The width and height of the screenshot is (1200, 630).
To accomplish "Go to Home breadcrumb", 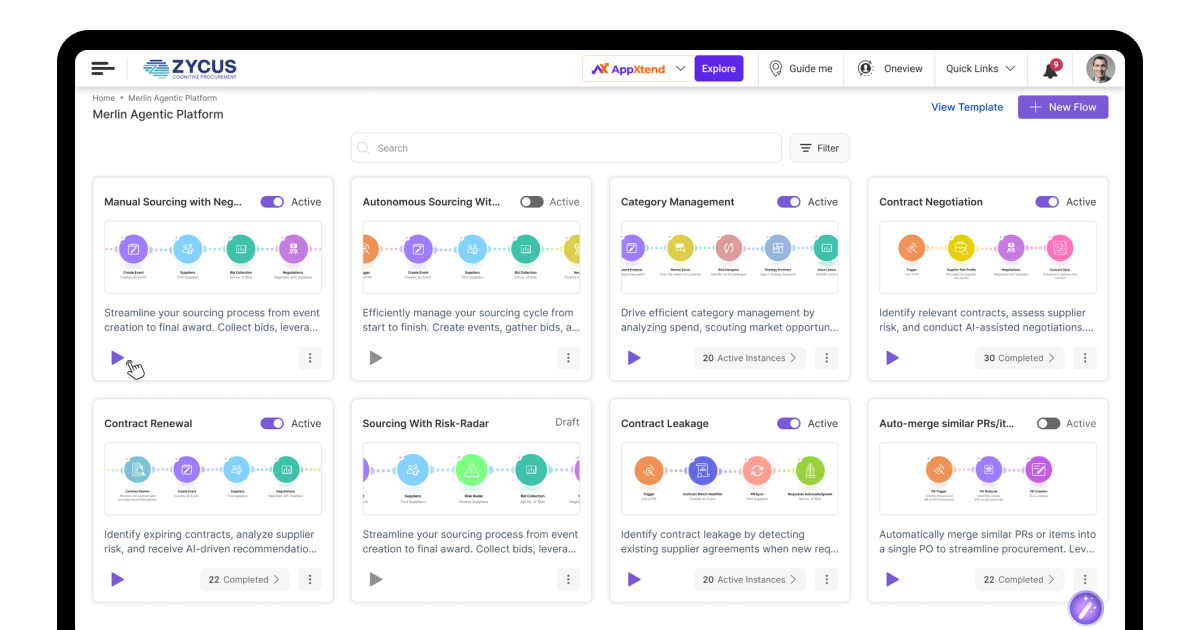I will coord(104,98).
